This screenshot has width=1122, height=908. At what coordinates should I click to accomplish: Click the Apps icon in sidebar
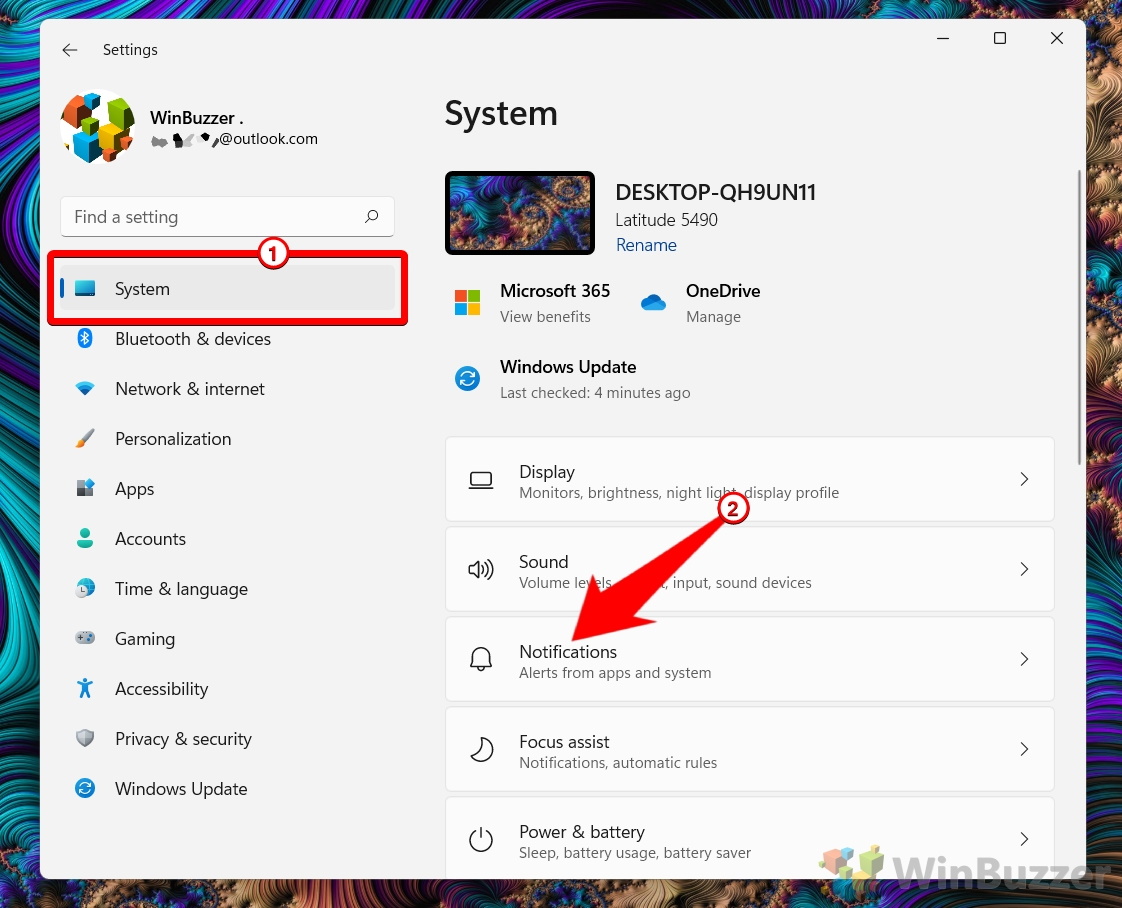pos(85,488)
